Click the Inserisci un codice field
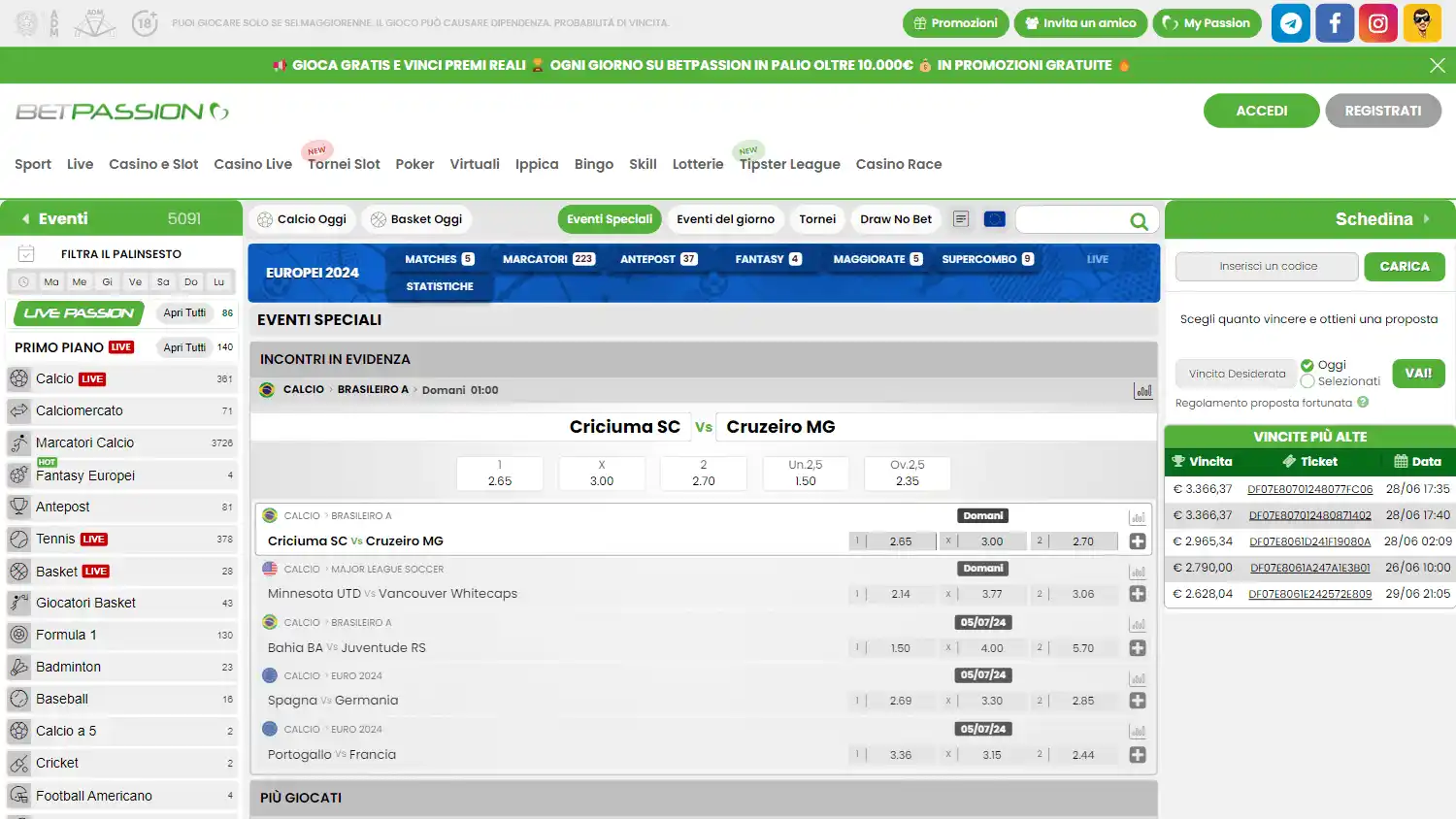Screen dimensions: 1456x819 (x=1267, y=267)
